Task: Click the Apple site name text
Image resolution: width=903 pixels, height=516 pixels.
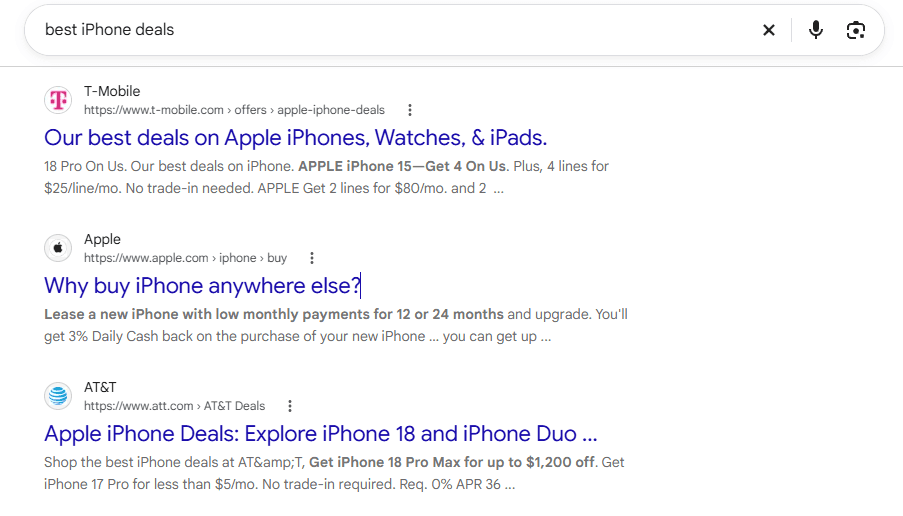Action: point(103,240)
